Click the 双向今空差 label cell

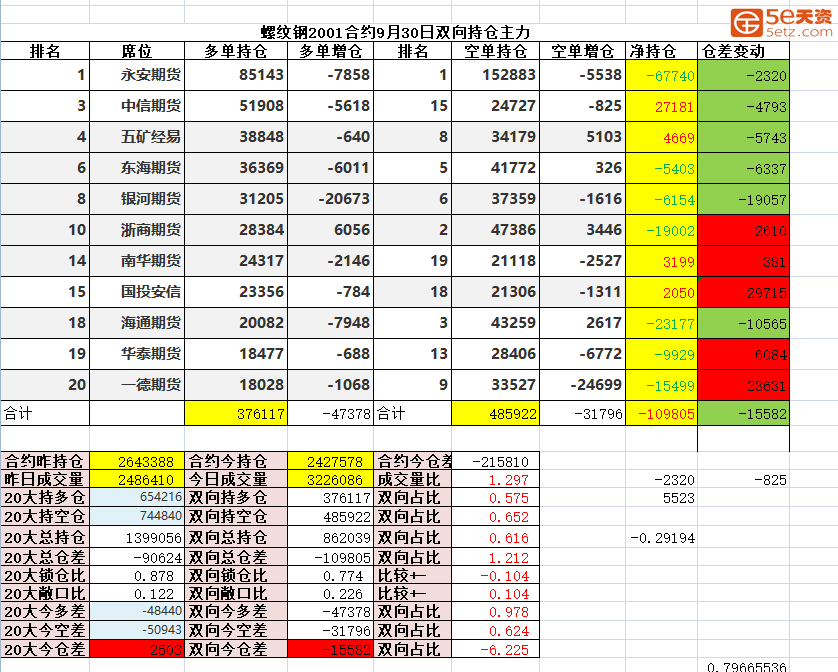[x=236, y=630]
